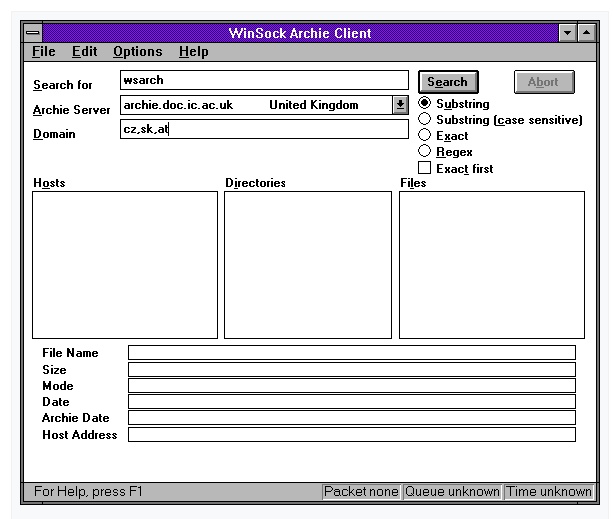The image size is (613, 519).
Task: Select the Regex radio button
Action: (424, 151)
